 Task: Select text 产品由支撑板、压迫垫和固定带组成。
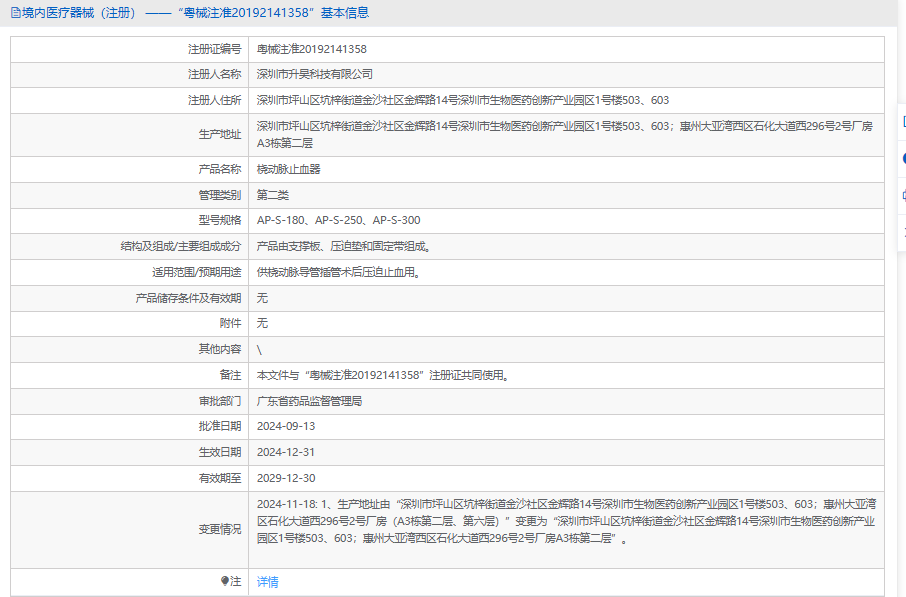[346, 246]
